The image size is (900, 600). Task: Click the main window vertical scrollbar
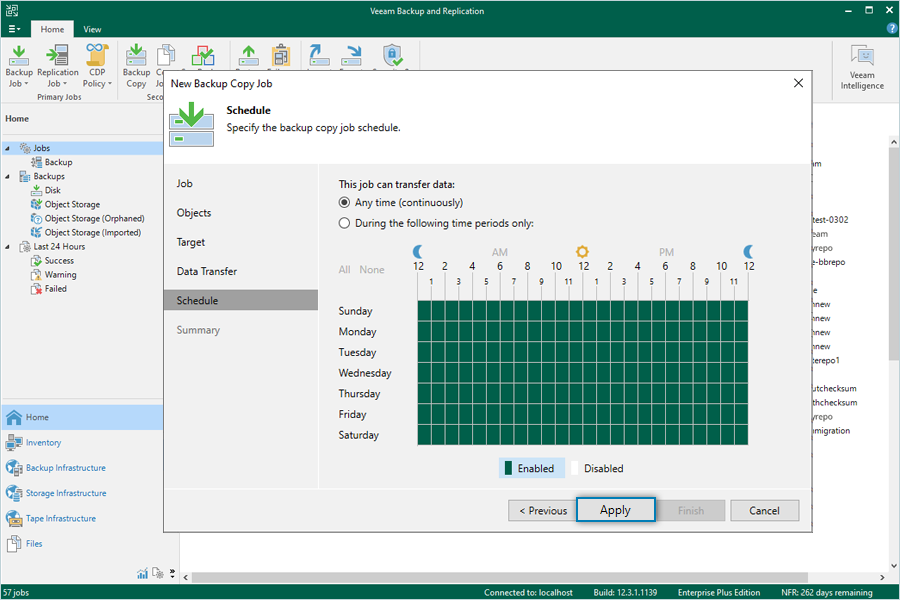(894, 253)
